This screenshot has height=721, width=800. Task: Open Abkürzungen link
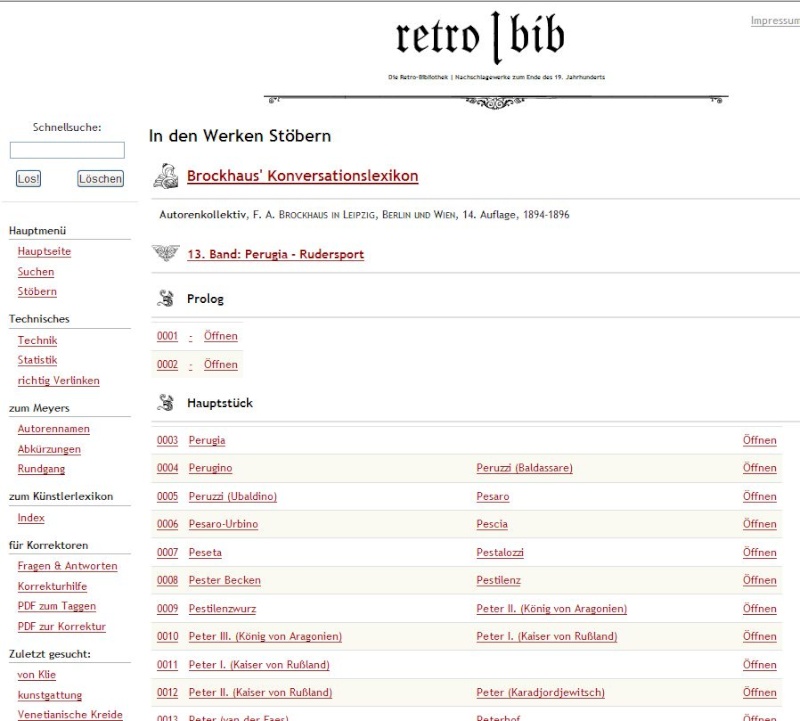coord(49,449)
